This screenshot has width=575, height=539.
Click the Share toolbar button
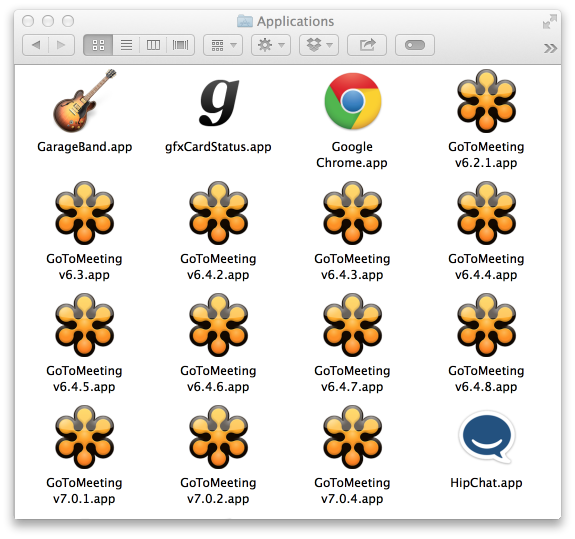pyautogui.click(x=367, y=45)
